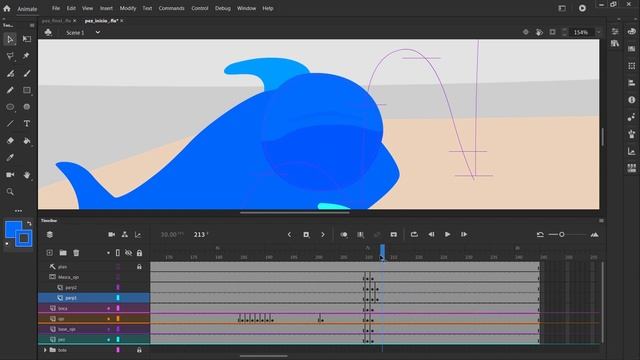Select the Zoom magnifier tool
The height and width of the screenshot is (360, 640).
point(10,191)
